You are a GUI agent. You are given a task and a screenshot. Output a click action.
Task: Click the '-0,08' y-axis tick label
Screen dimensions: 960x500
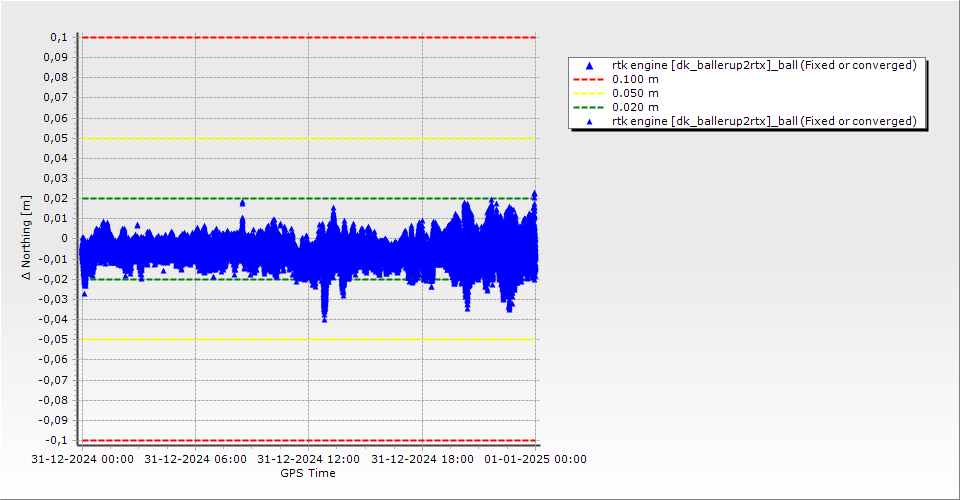click(x=53, y=400)
